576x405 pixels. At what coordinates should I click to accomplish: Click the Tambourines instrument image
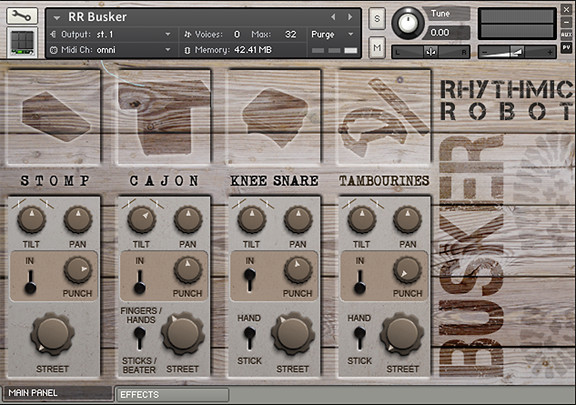(x=384, y=117)
